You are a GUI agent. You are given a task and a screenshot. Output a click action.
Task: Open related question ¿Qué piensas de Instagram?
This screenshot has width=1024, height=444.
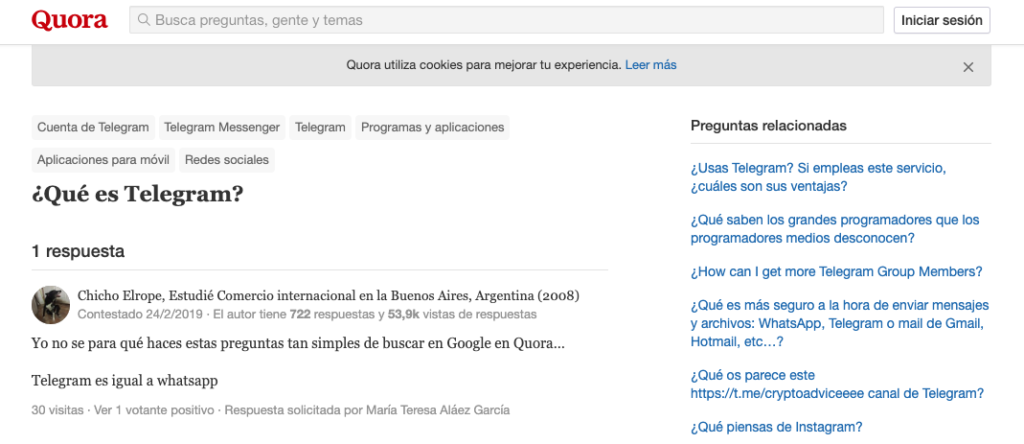[x=776, y=428]
